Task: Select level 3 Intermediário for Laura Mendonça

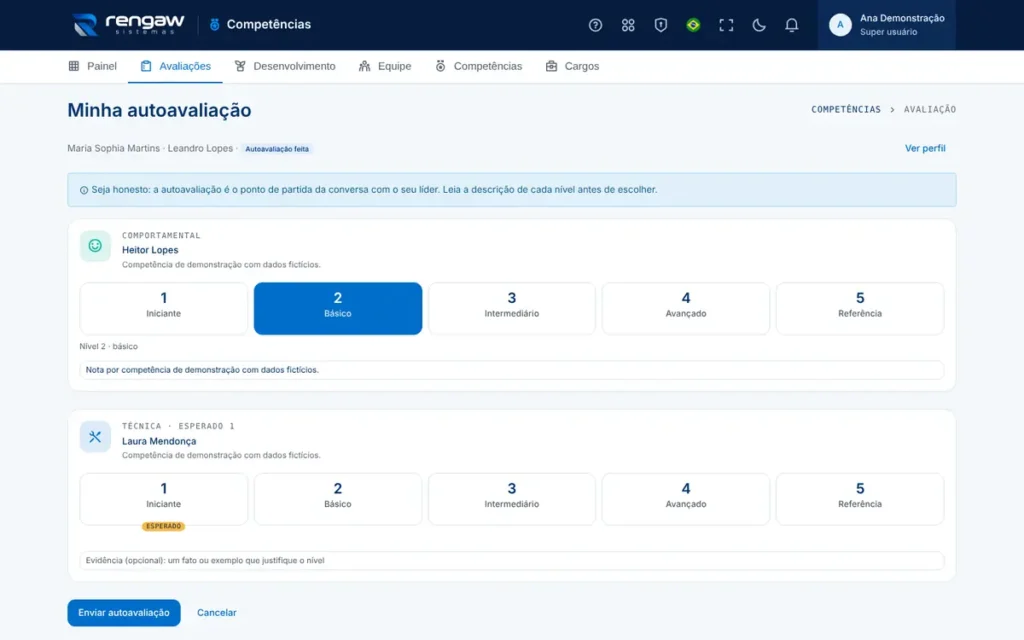Action: coord(511,499)
